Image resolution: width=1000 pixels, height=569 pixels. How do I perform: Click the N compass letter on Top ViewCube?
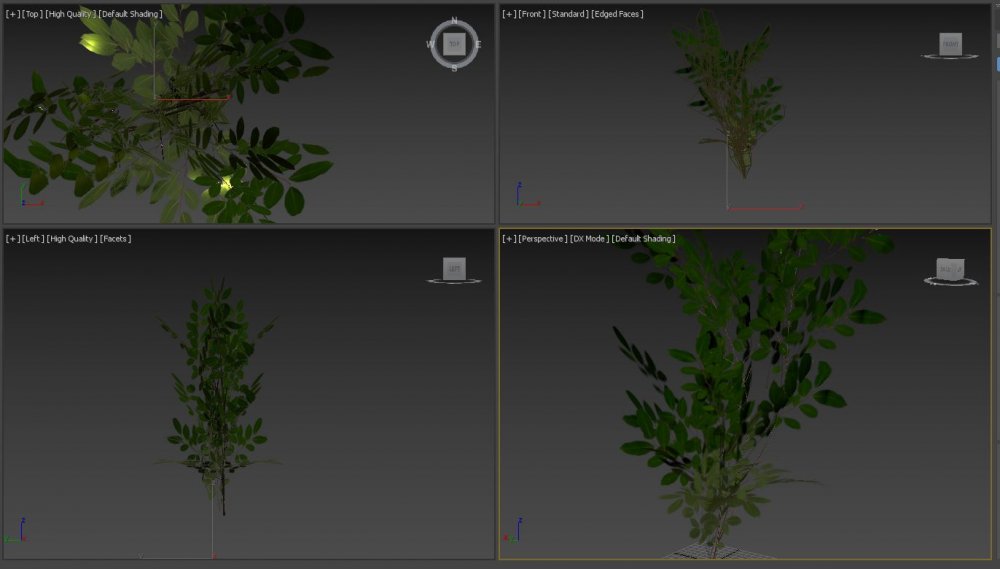[x=454, y=21]
